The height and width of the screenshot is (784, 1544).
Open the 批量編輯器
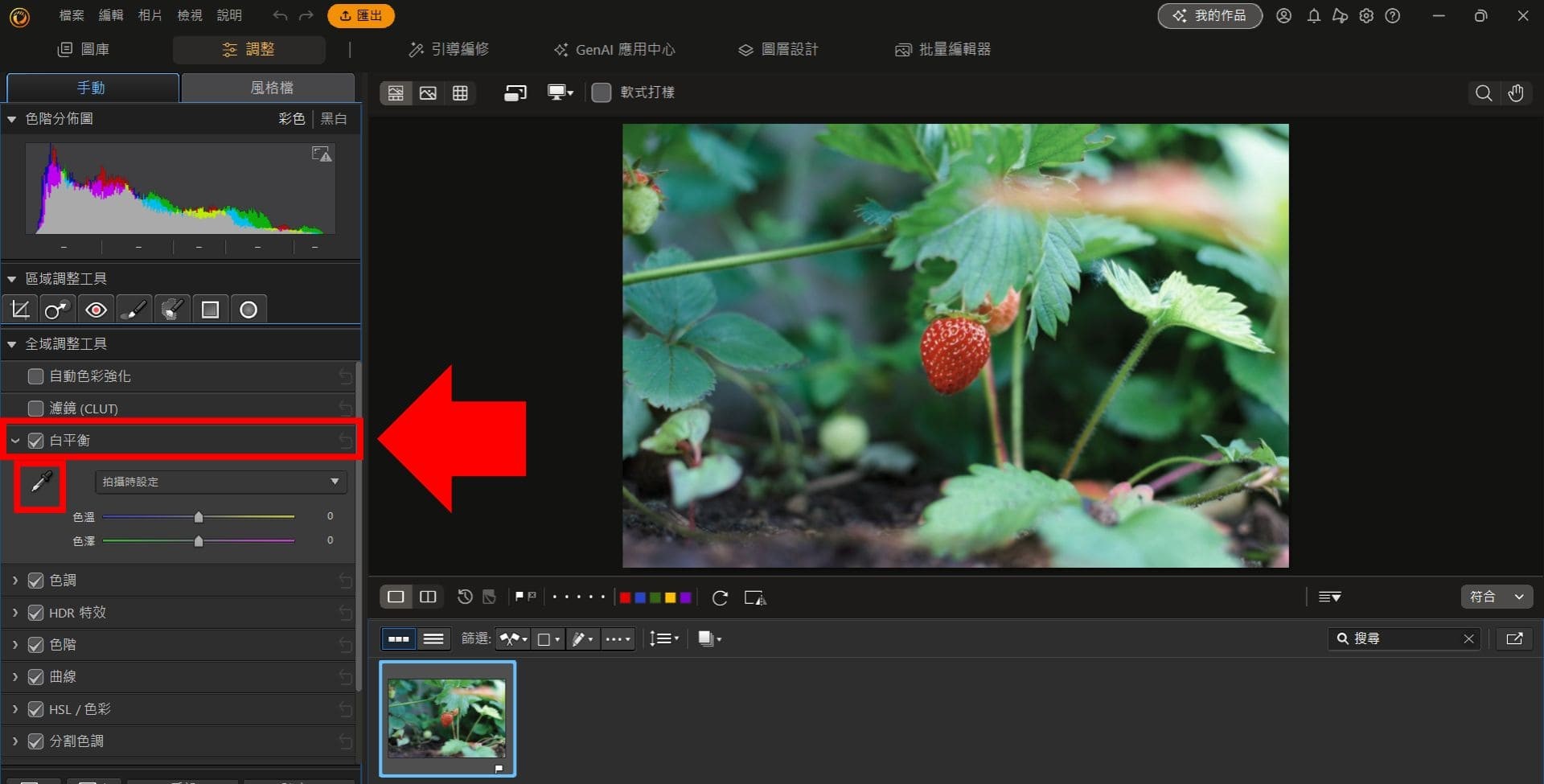coord(943,49)
